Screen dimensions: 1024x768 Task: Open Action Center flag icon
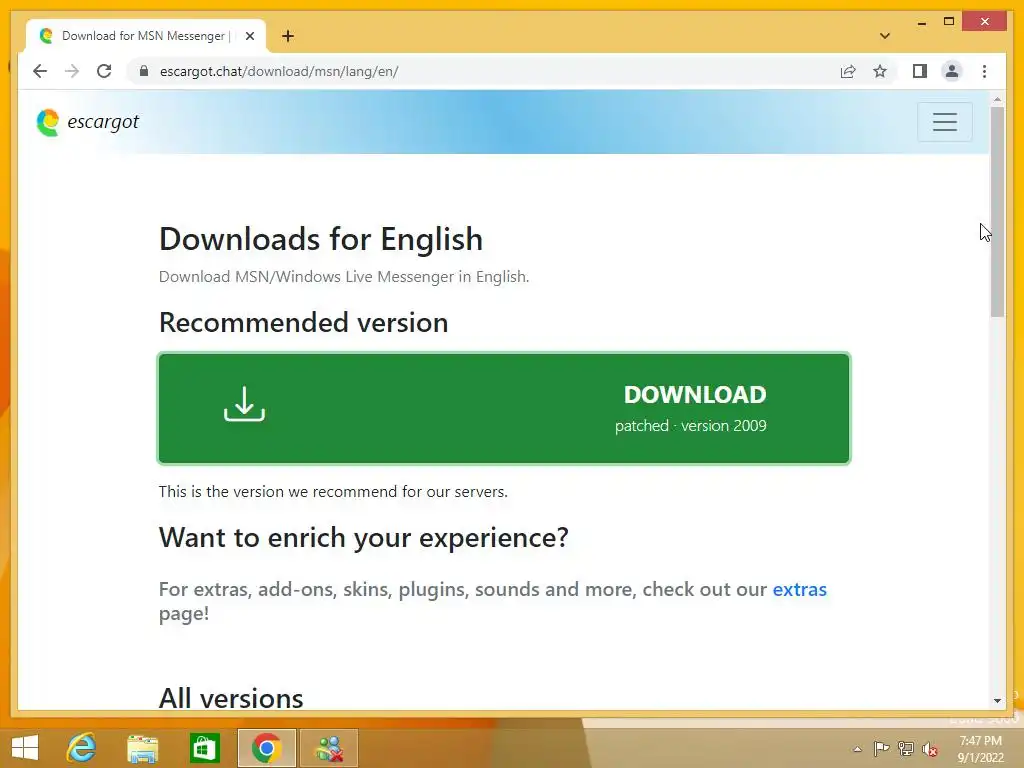click(x=881, y=749)
